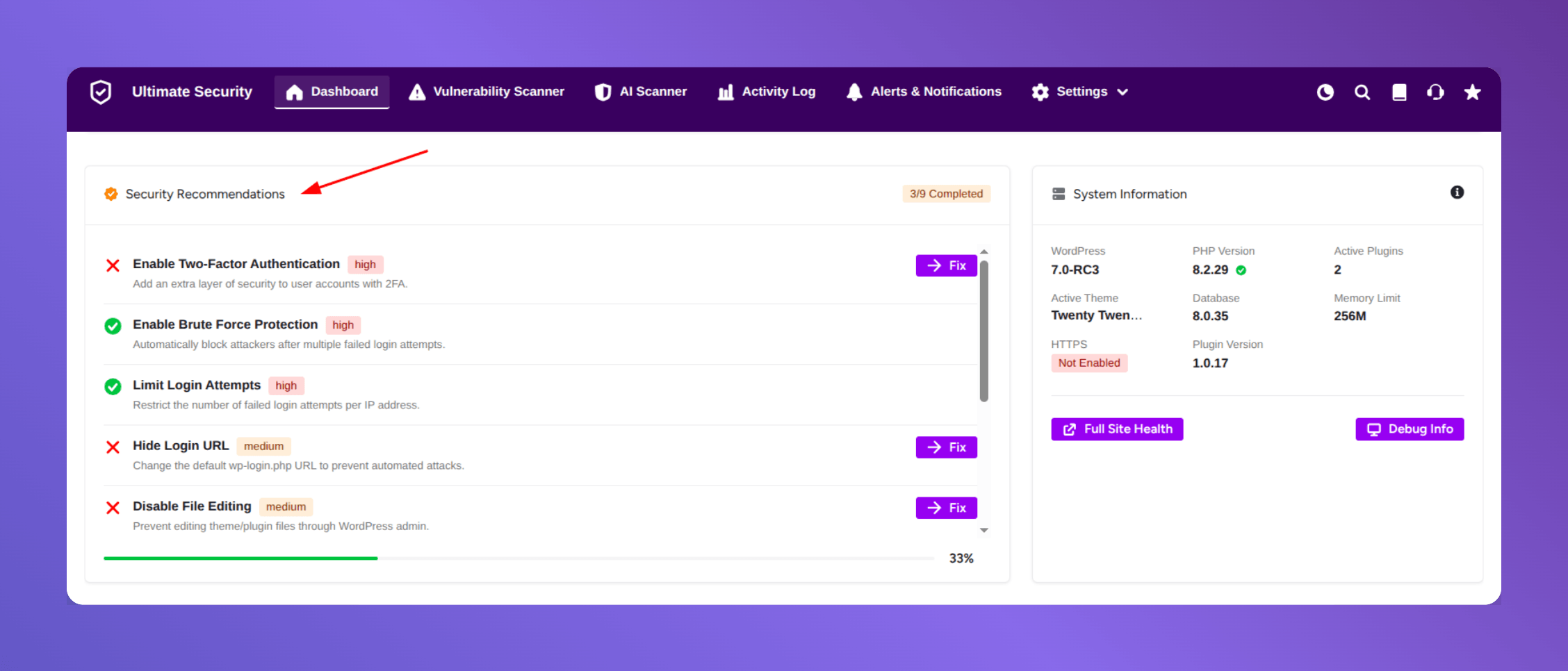Click the recommendations list scroll-down arrow
This screenshot has width=1568, height=671.
click(984, 530)
